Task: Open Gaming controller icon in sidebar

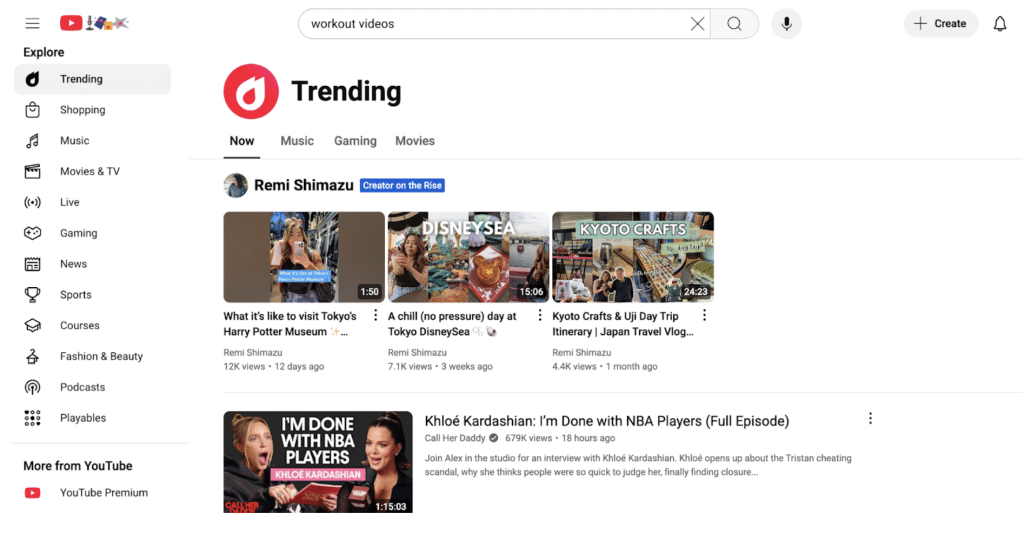Action: pyautogui.click(x=32, y=233)
